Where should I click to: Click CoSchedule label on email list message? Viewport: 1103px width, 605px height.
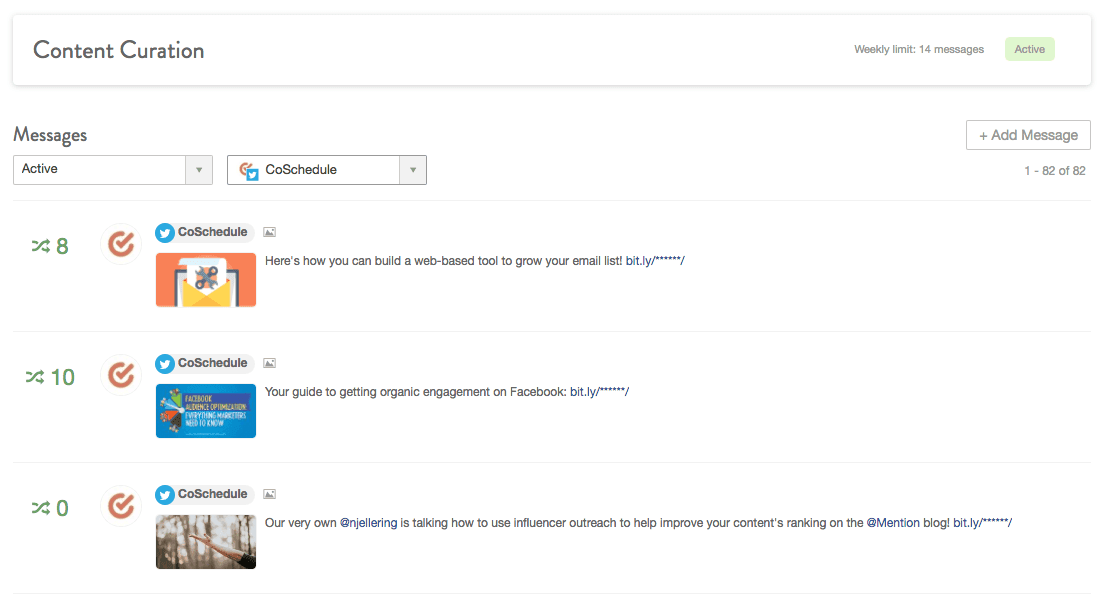(x=212, y=232)
